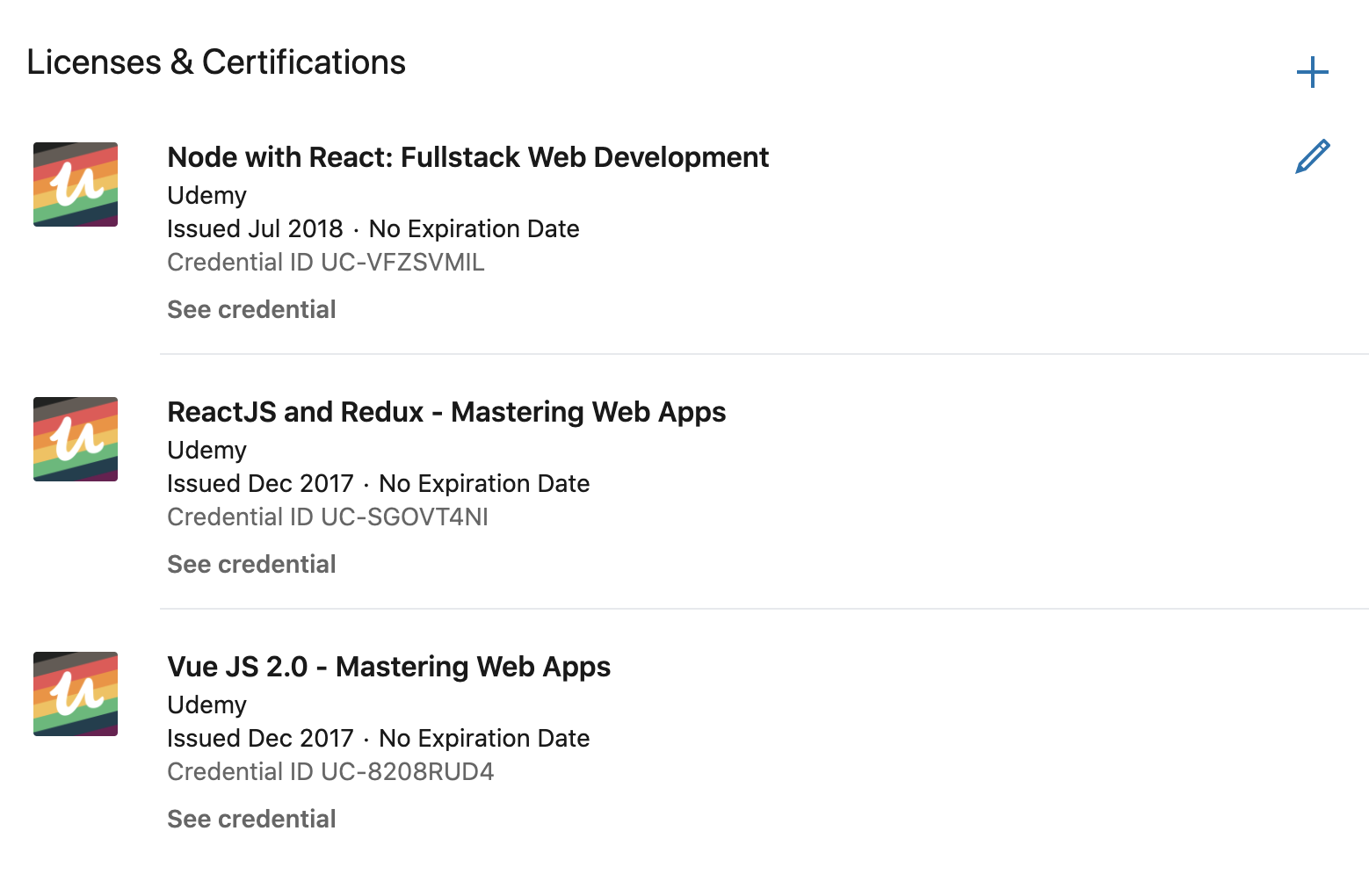Click the Udemy issuer name under ReactJS and Redux
This screenshot has height=896, width=1369.
(206, 450)
